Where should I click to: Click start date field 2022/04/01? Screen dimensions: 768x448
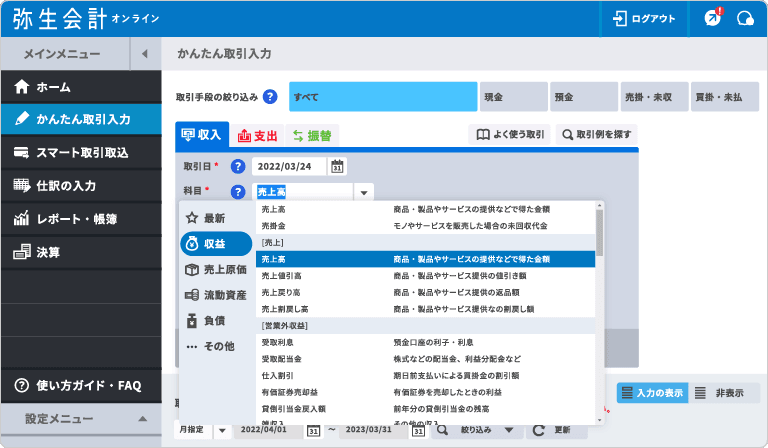point(268,430)
